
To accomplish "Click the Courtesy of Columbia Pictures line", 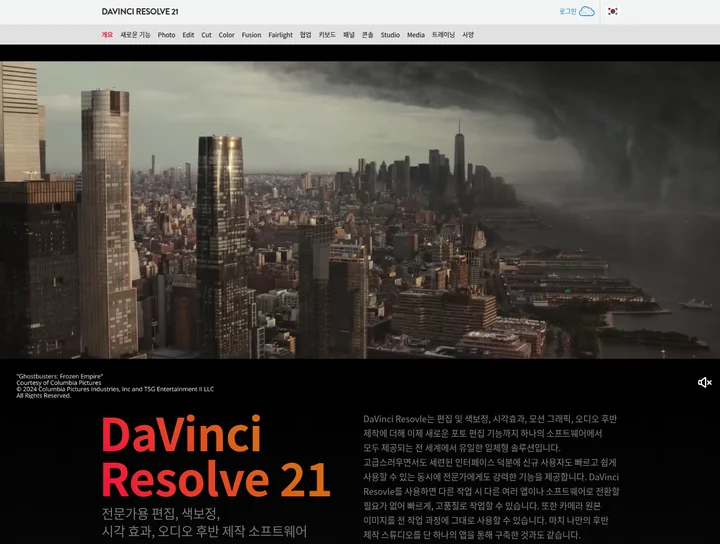I will pyautogui.click(x=59, y=383).
